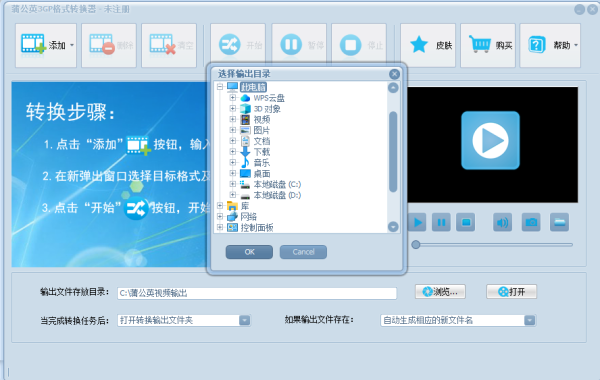Select the 文档 folder
The width and height of the screenshot is (600, 380).
(x=262, y=141)
